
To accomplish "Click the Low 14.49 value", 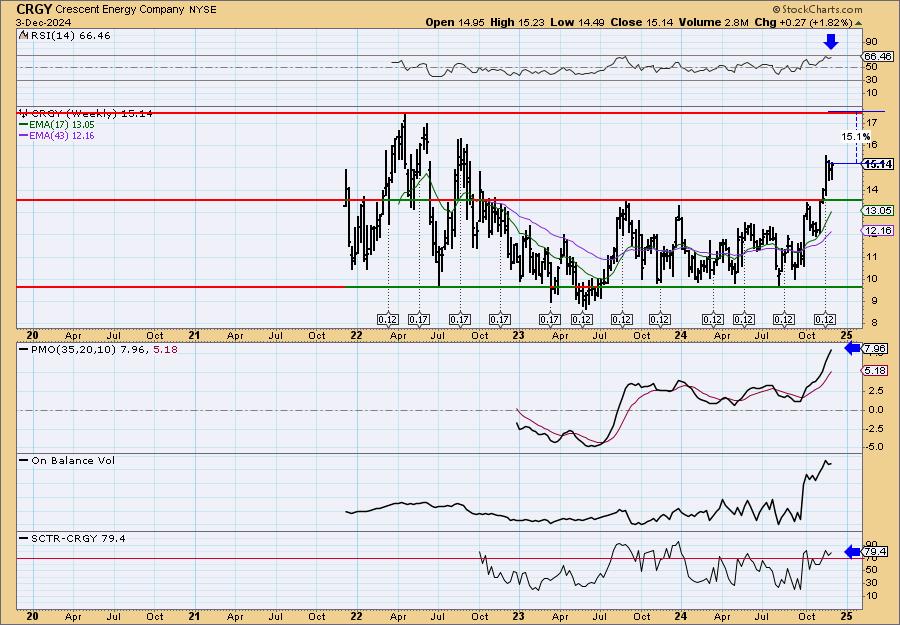I will tap(577, 22).
